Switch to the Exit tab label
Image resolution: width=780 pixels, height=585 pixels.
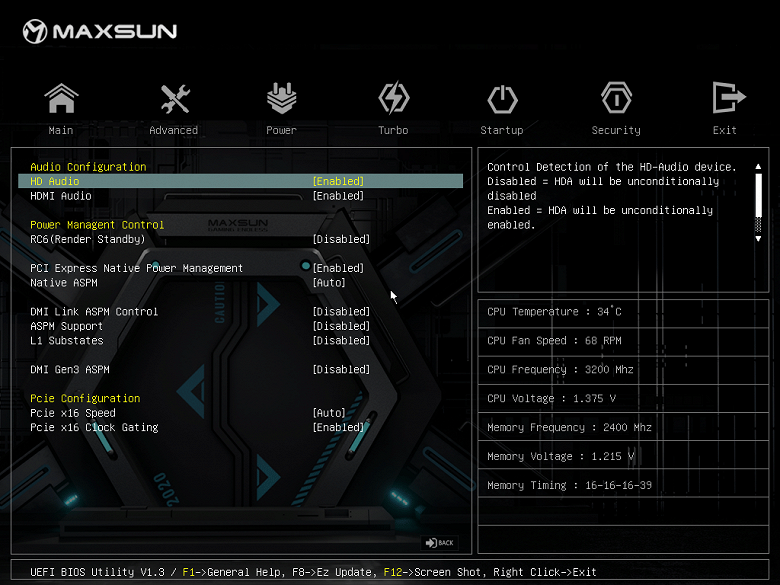tap(724, 130)
